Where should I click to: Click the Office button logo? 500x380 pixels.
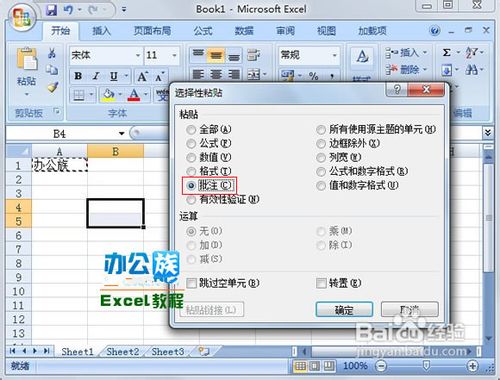pos(22,18)
